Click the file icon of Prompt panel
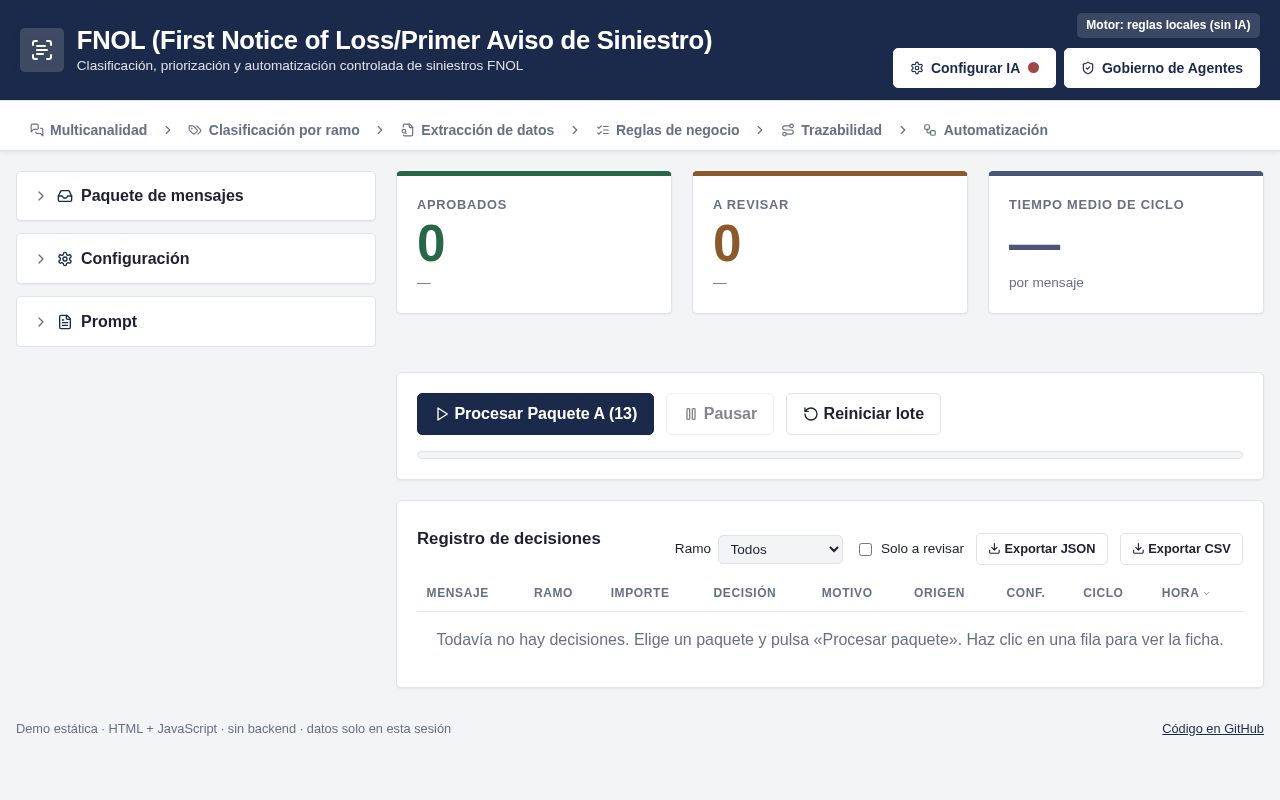 point(65,322)
